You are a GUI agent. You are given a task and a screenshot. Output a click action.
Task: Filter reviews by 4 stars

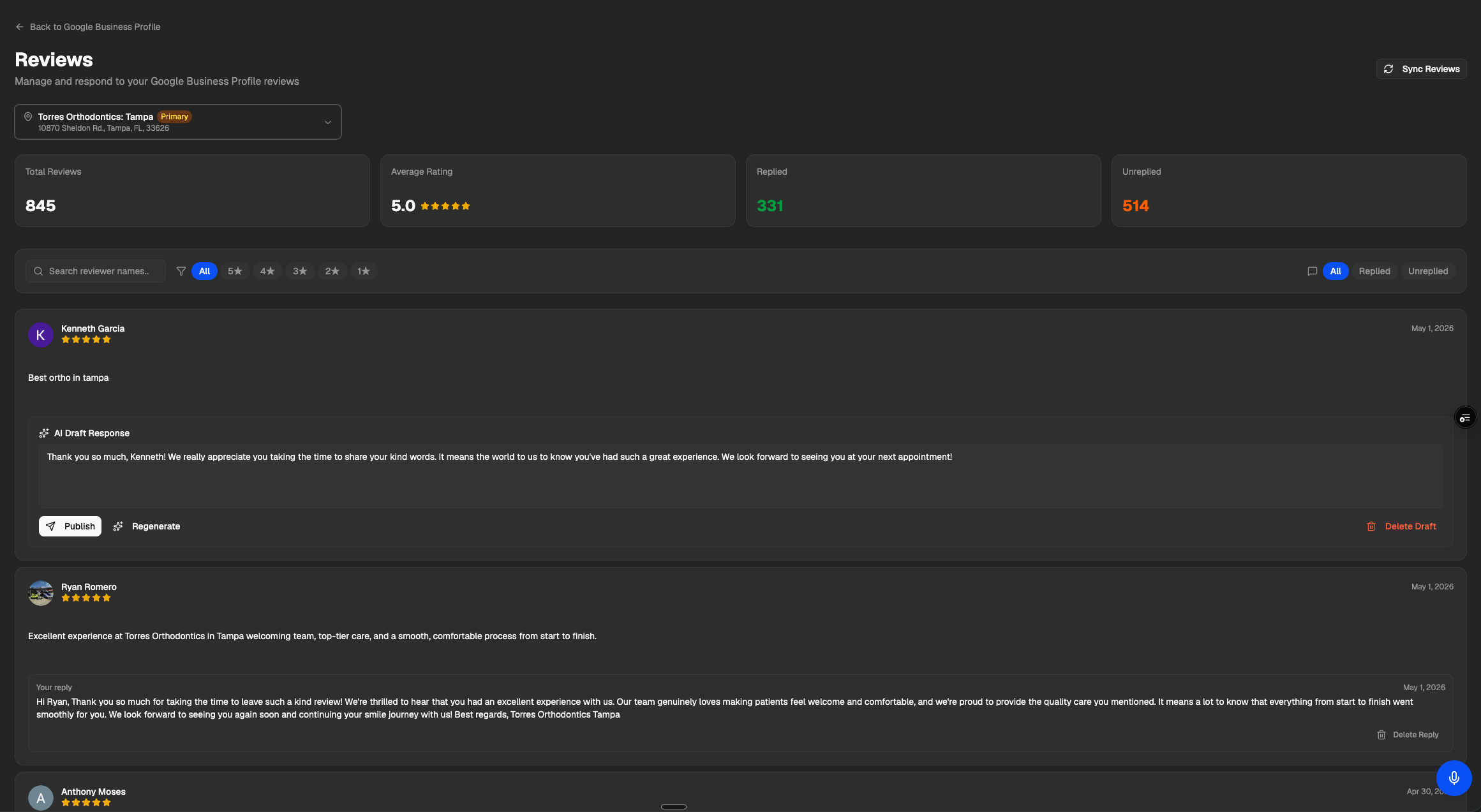click(267, 271)
